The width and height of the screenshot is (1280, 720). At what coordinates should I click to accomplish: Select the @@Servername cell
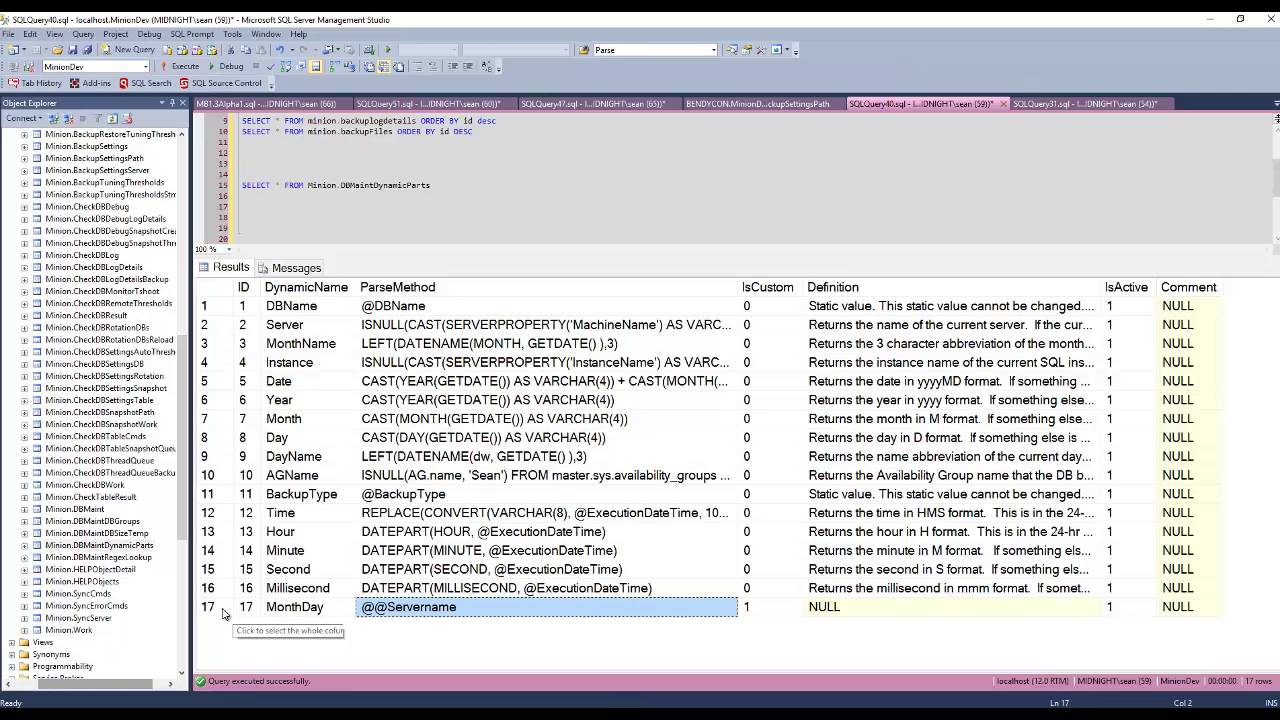pyautogui.click(x=547, y=607)
